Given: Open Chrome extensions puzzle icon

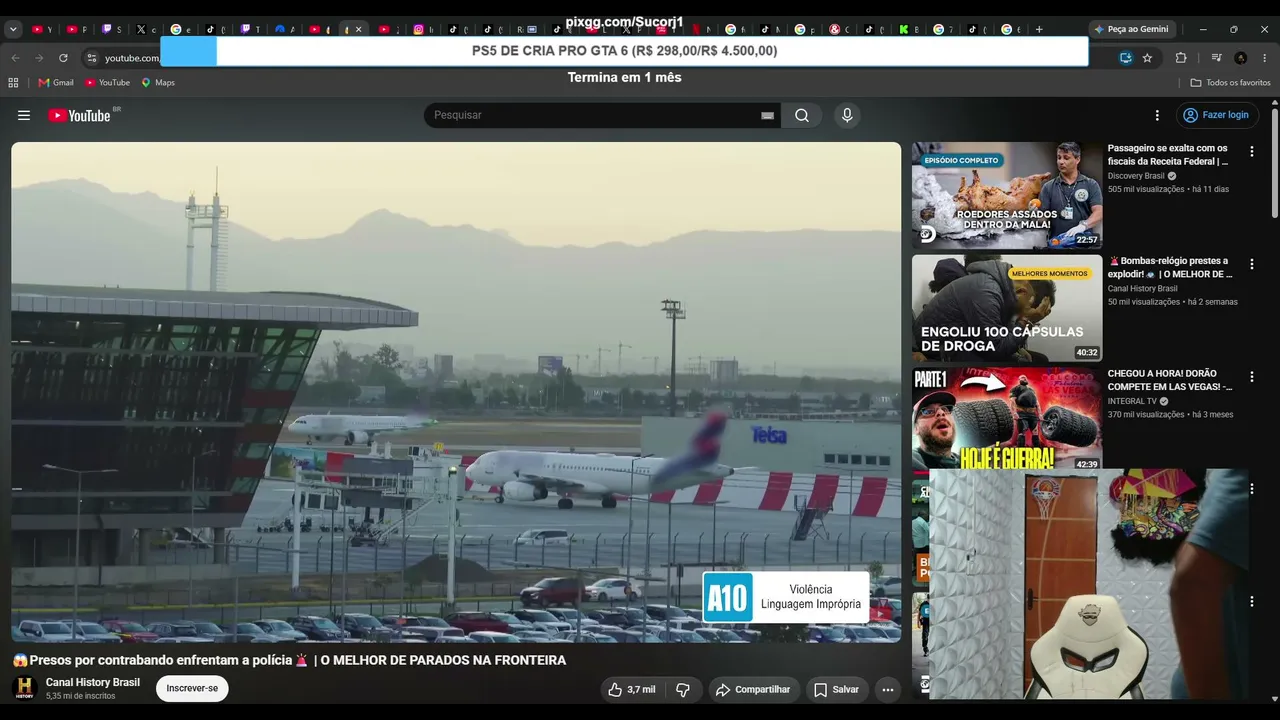Looking at the screenshot, I should 1181,58.
